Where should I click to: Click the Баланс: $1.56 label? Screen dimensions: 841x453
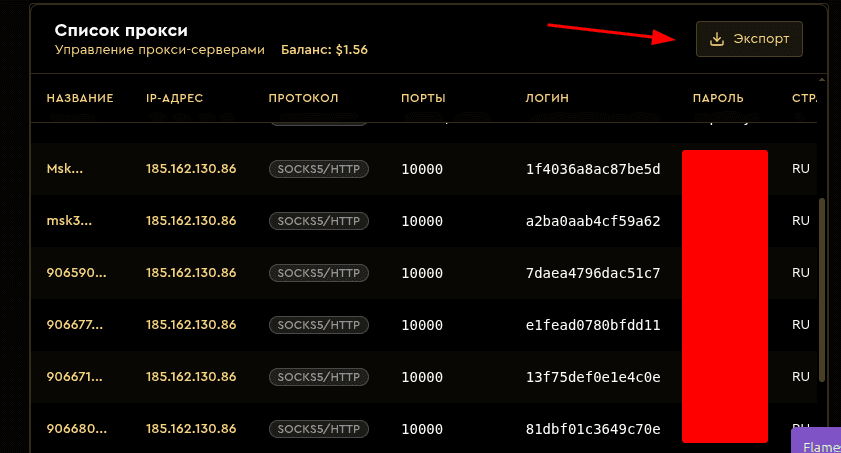coord(324,49)
